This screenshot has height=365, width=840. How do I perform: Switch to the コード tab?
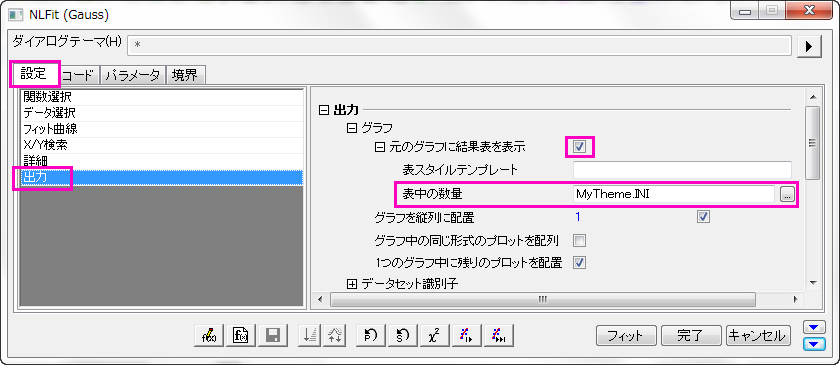point(79,76)
